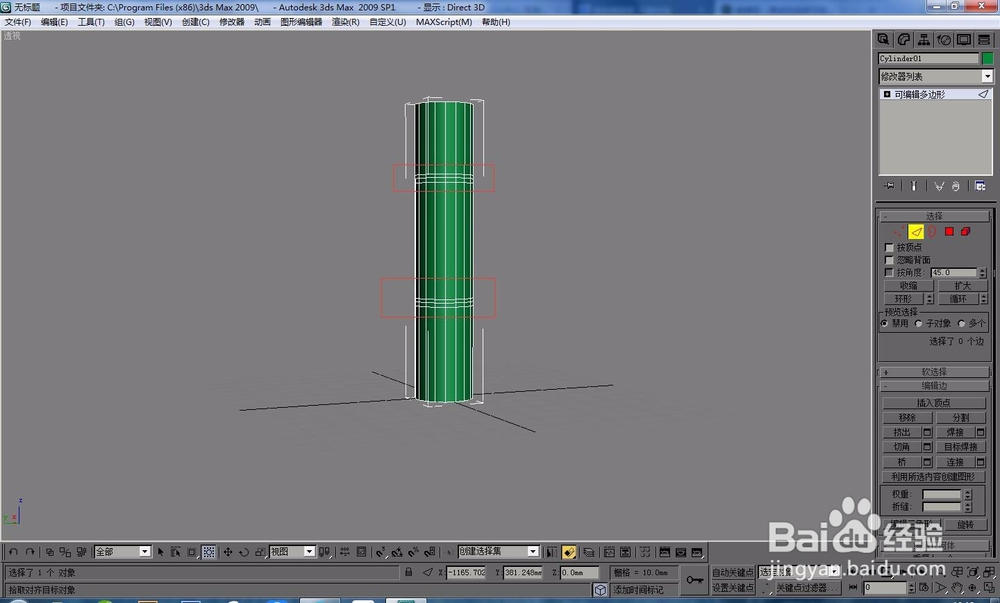Open the 工具(T) menu

pyautogui.click(x=91, y=22)
